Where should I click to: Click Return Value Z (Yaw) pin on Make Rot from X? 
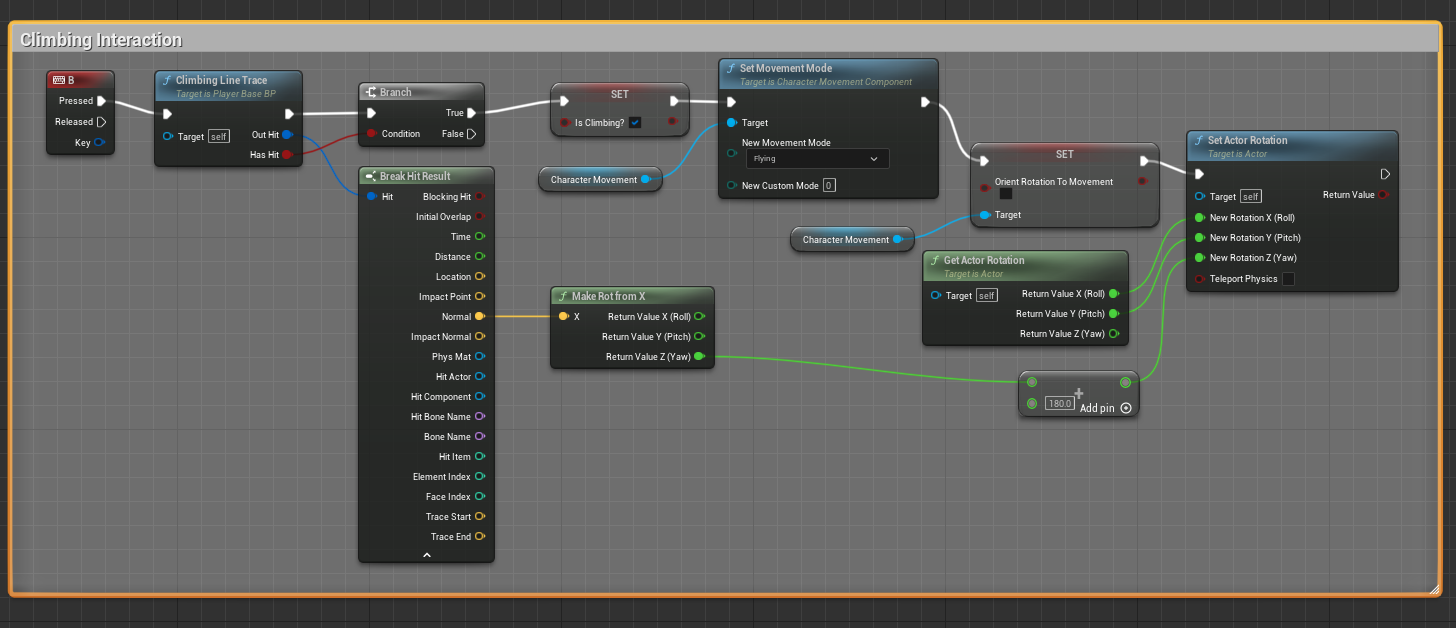pyautogui.click(x=698, y=356)
